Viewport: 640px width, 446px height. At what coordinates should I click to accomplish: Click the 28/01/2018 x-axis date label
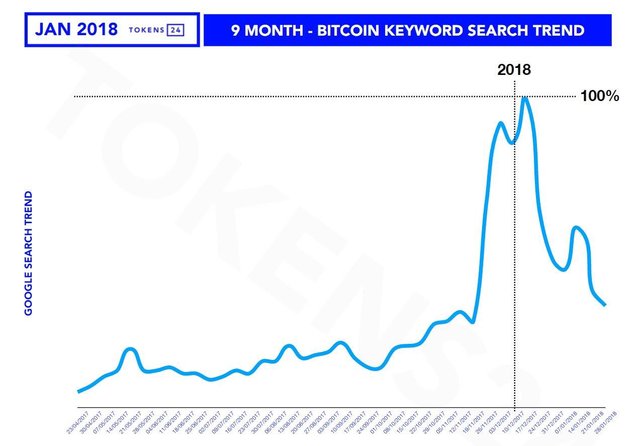[606, 422]
